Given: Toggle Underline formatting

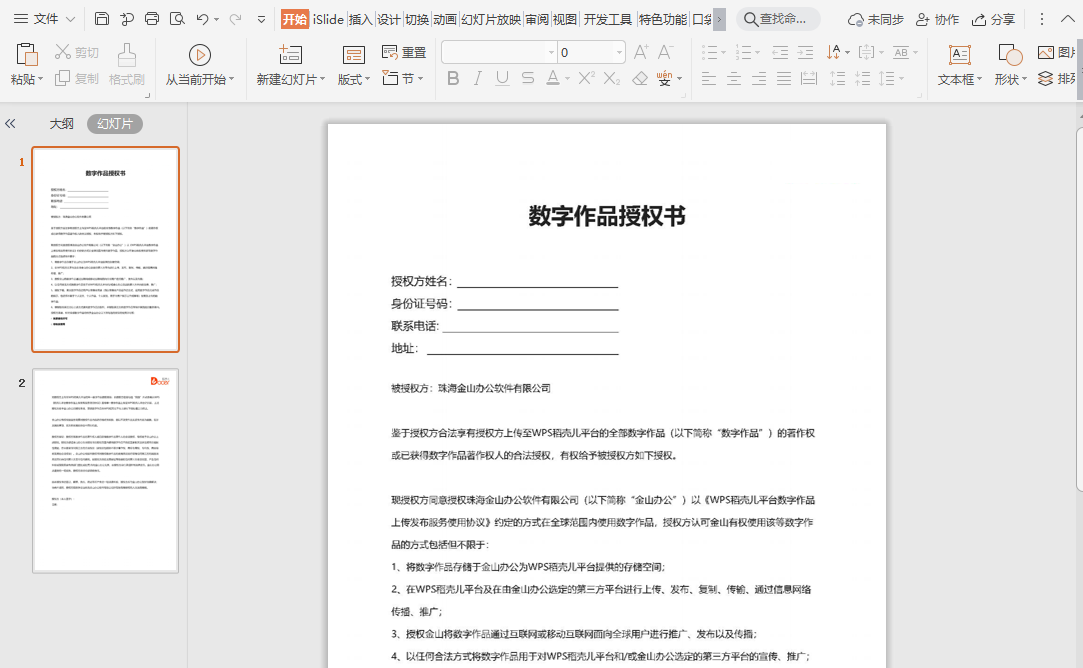Looking at the screenshot, I should tap(502, 78).
